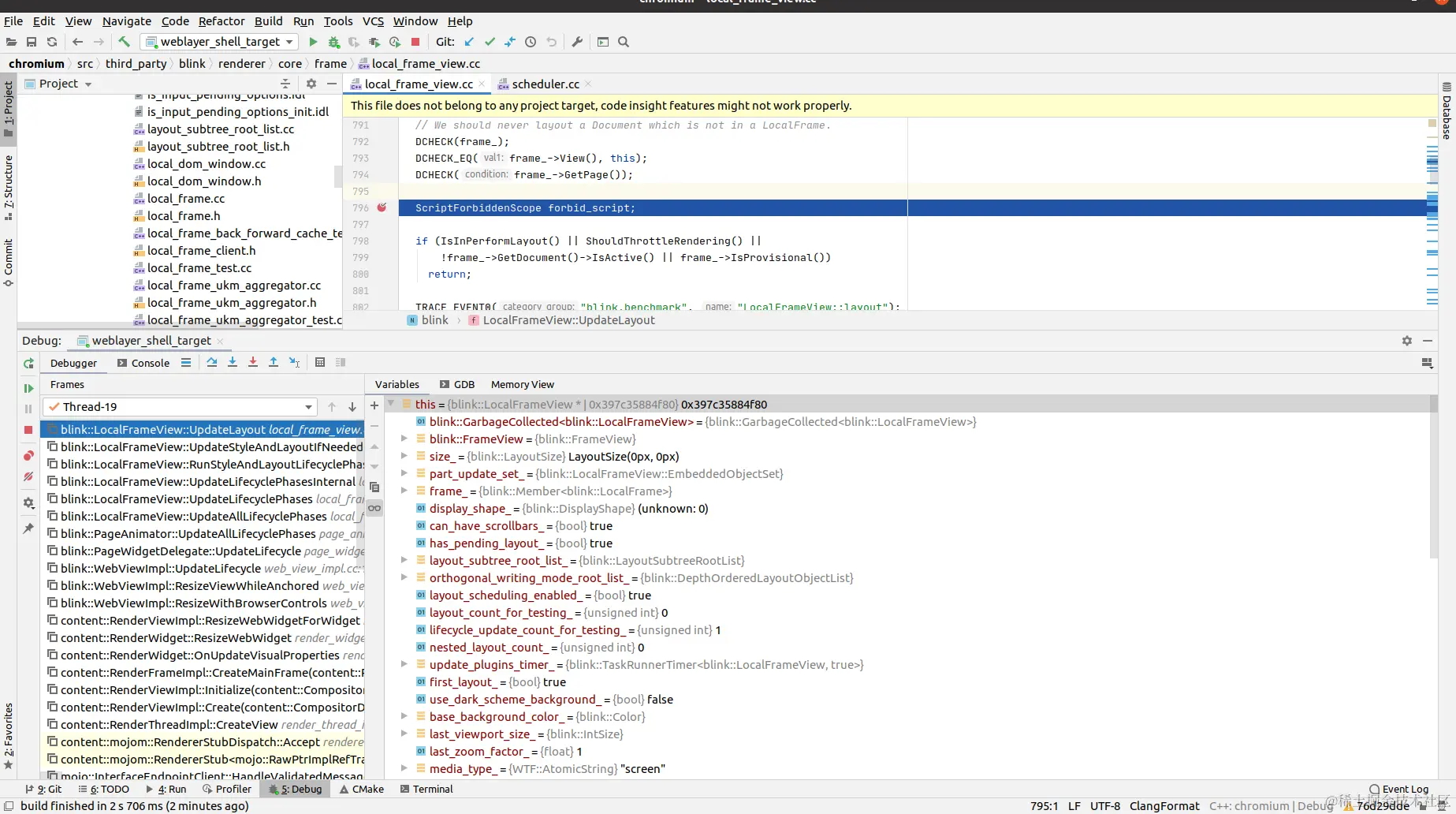The width and height of the screenshot is (1456, 814).
Task: Open Search Everywhere magnifier icon
Action: [624, 42]
